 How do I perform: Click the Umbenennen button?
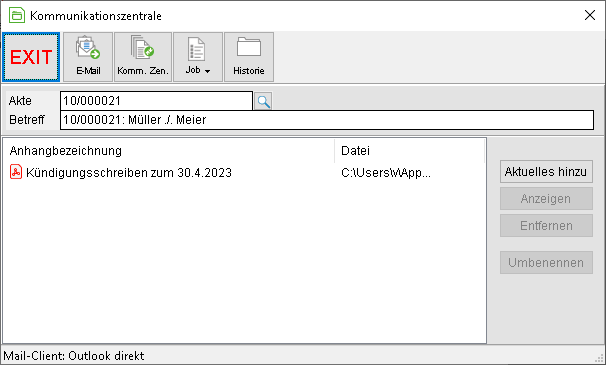coord(546,263)
